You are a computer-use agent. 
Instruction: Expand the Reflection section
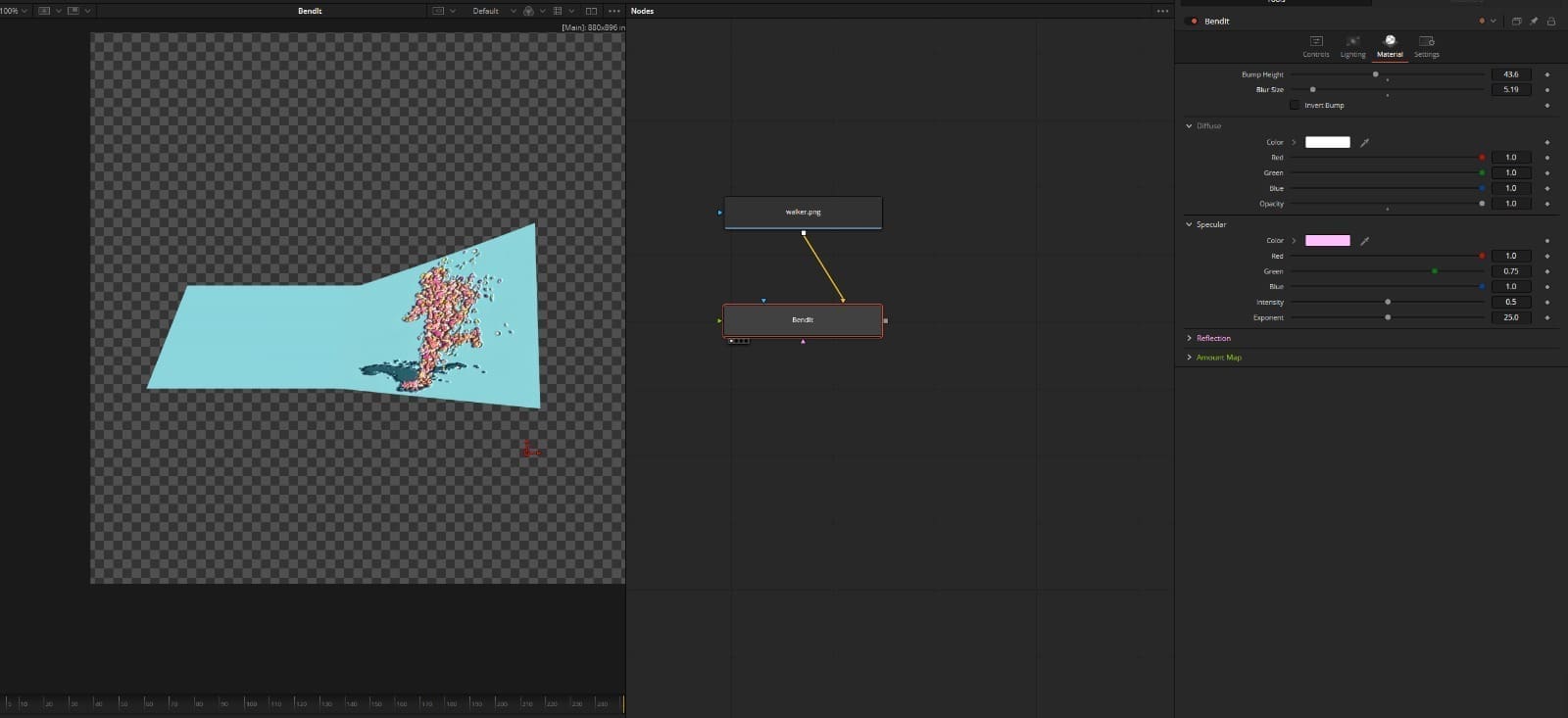coord(1190,338)
